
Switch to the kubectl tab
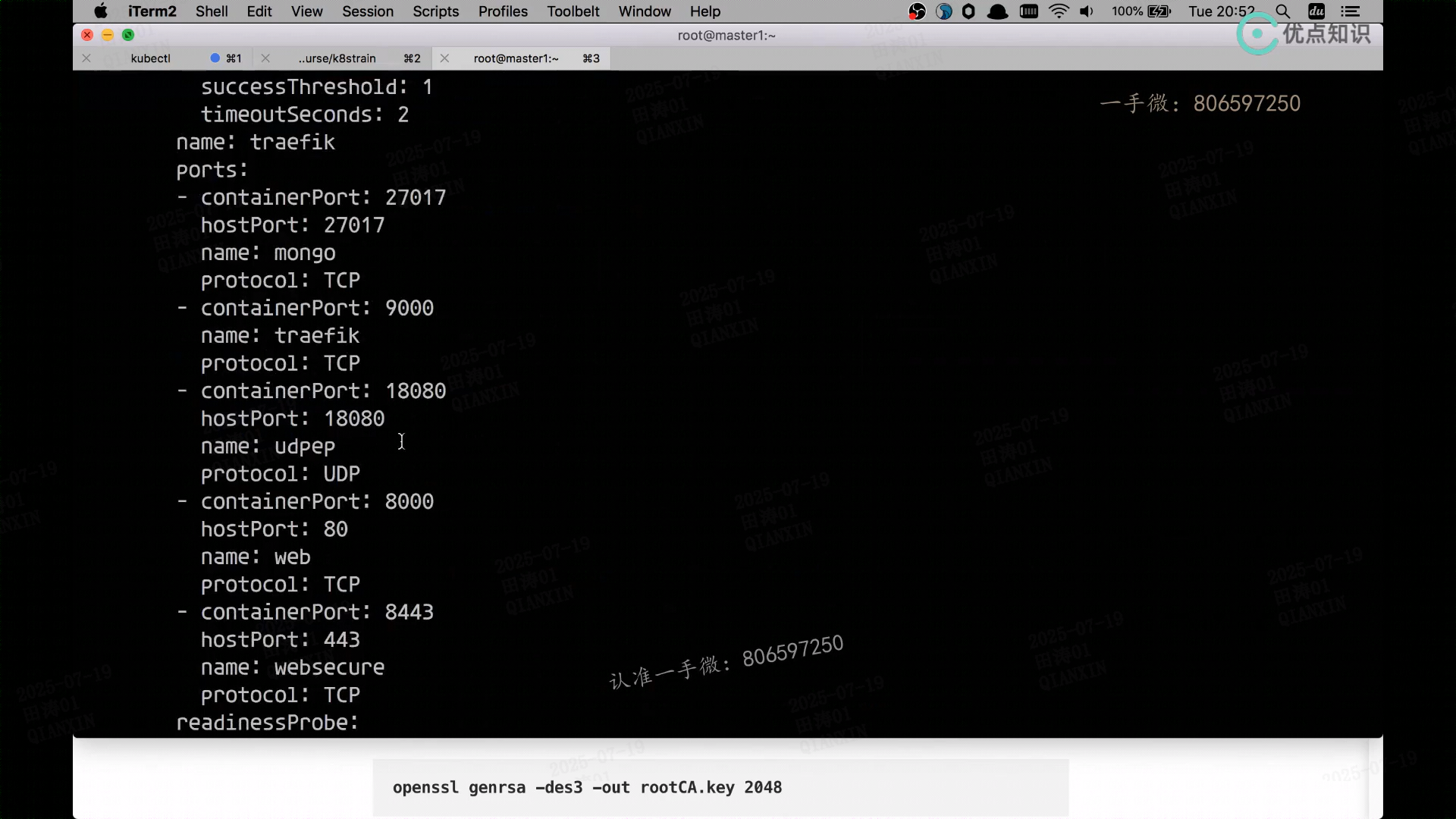[151, 58]
